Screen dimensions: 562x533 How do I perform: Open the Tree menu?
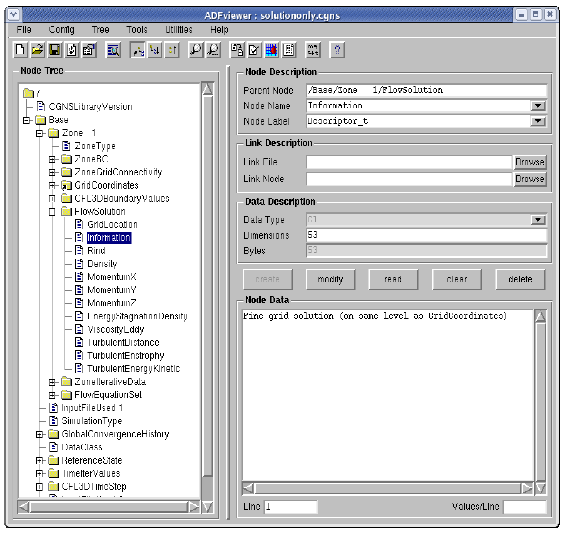(100, 29)
